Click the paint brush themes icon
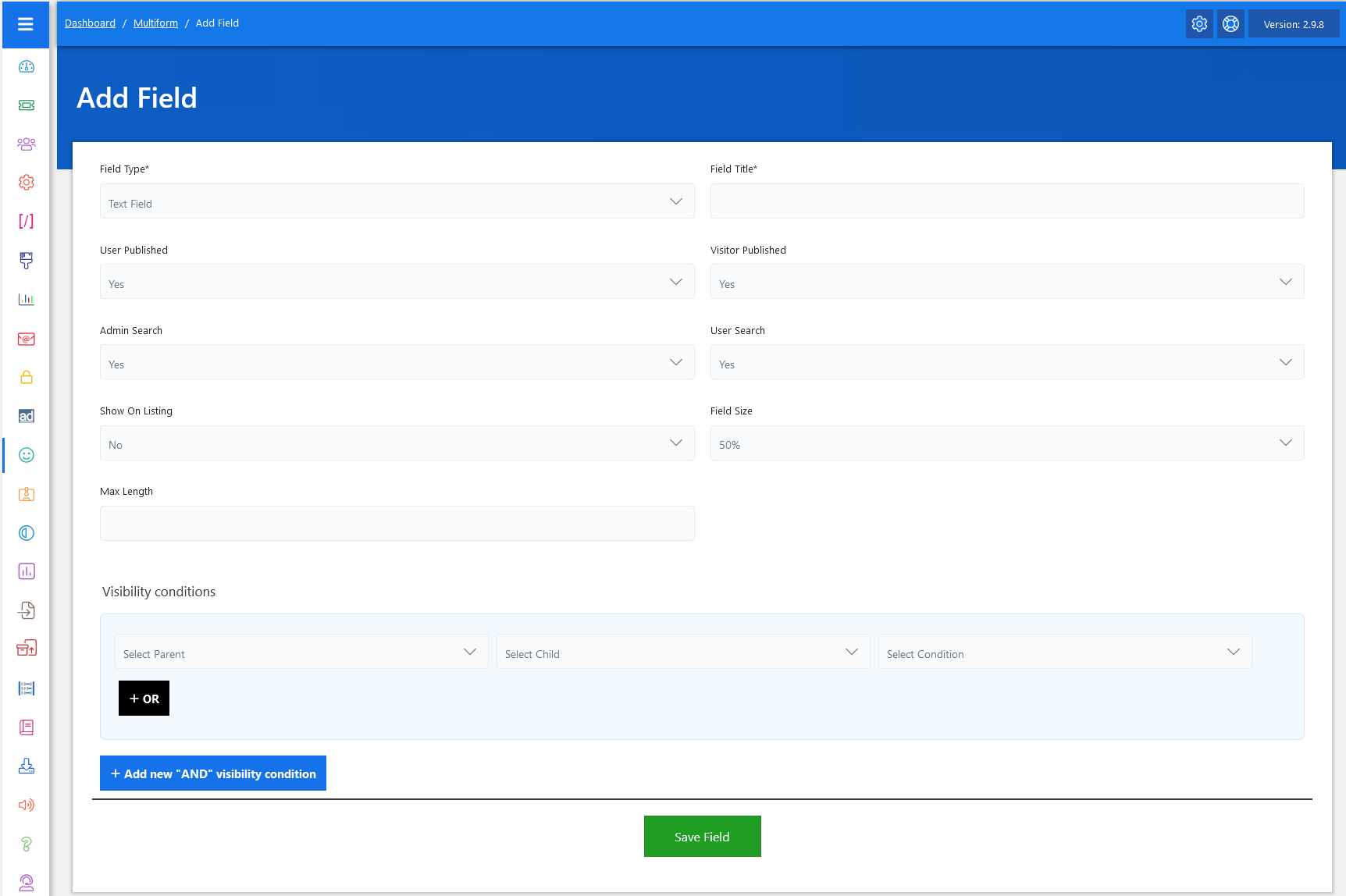The image size is (1346, 896). coord(27,260)
